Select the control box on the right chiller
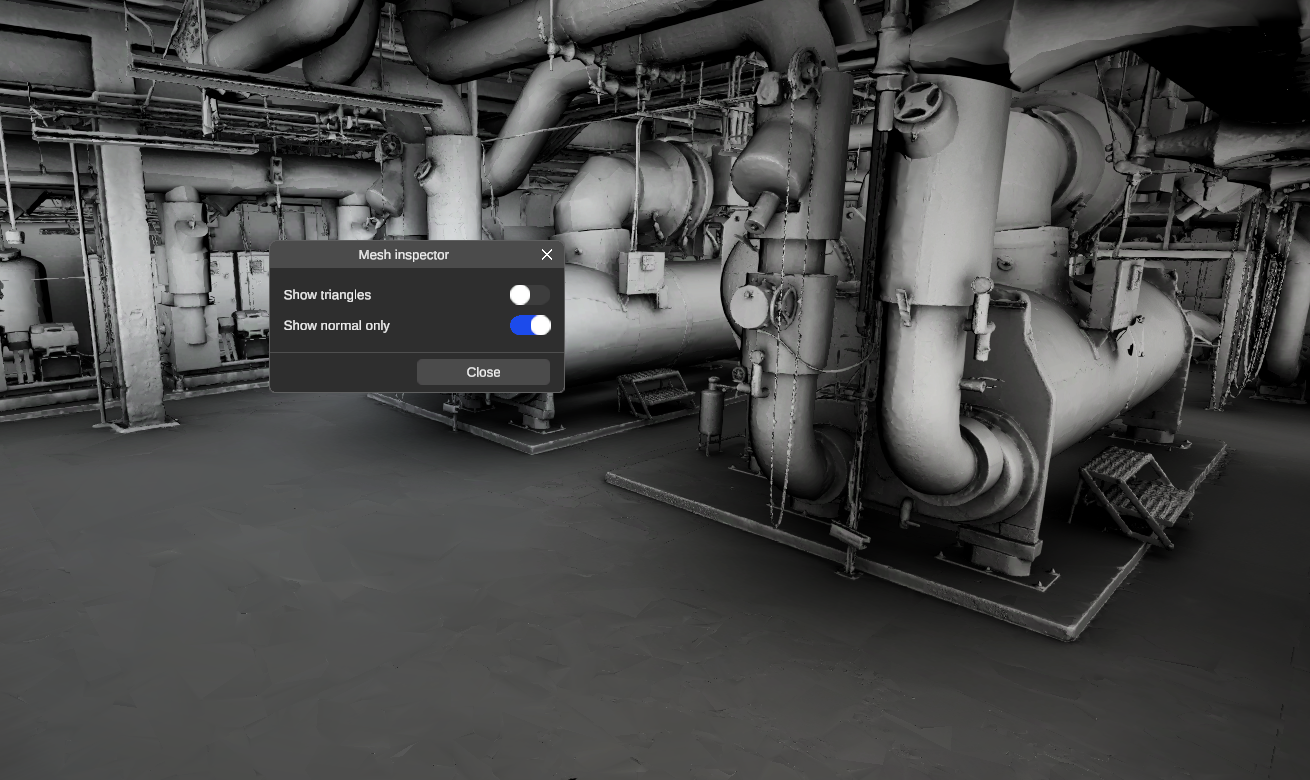The height and width of the screenshot is (780, 1310). (1115, 292)
